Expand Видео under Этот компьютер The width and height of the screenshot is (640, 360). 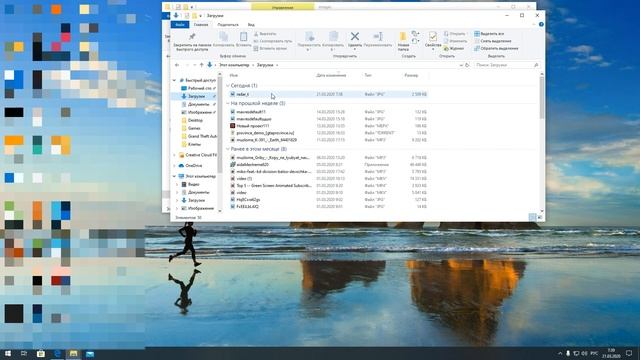pos(178,184)
